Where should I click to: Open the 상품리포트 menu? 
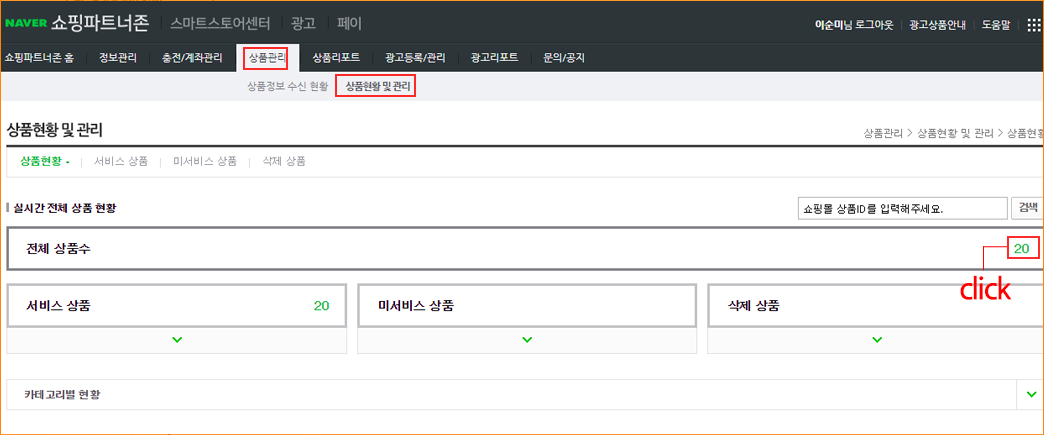[x=336, y=58]
